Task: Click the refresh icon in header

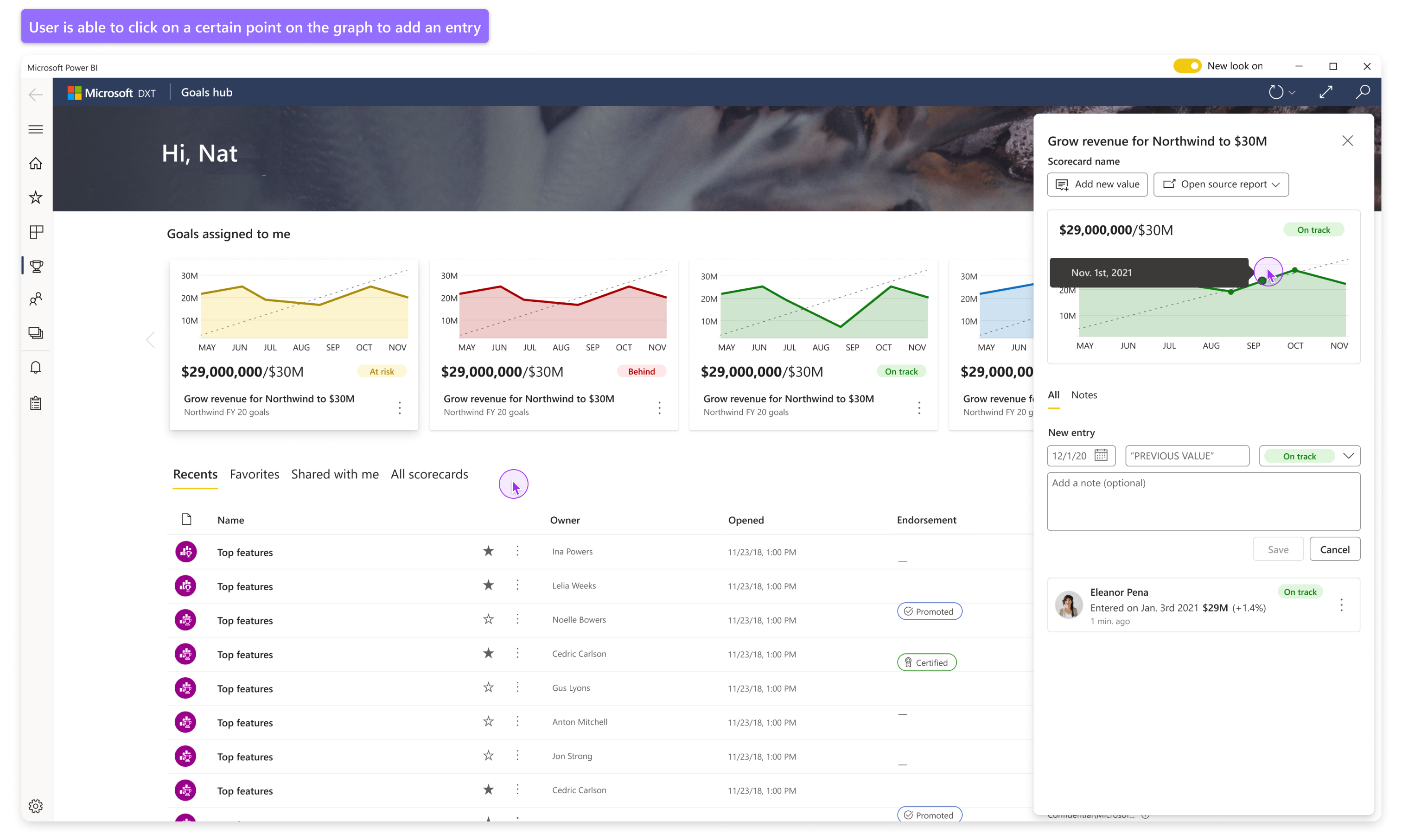Action: pyautogui.click(x=1276, y=92)
